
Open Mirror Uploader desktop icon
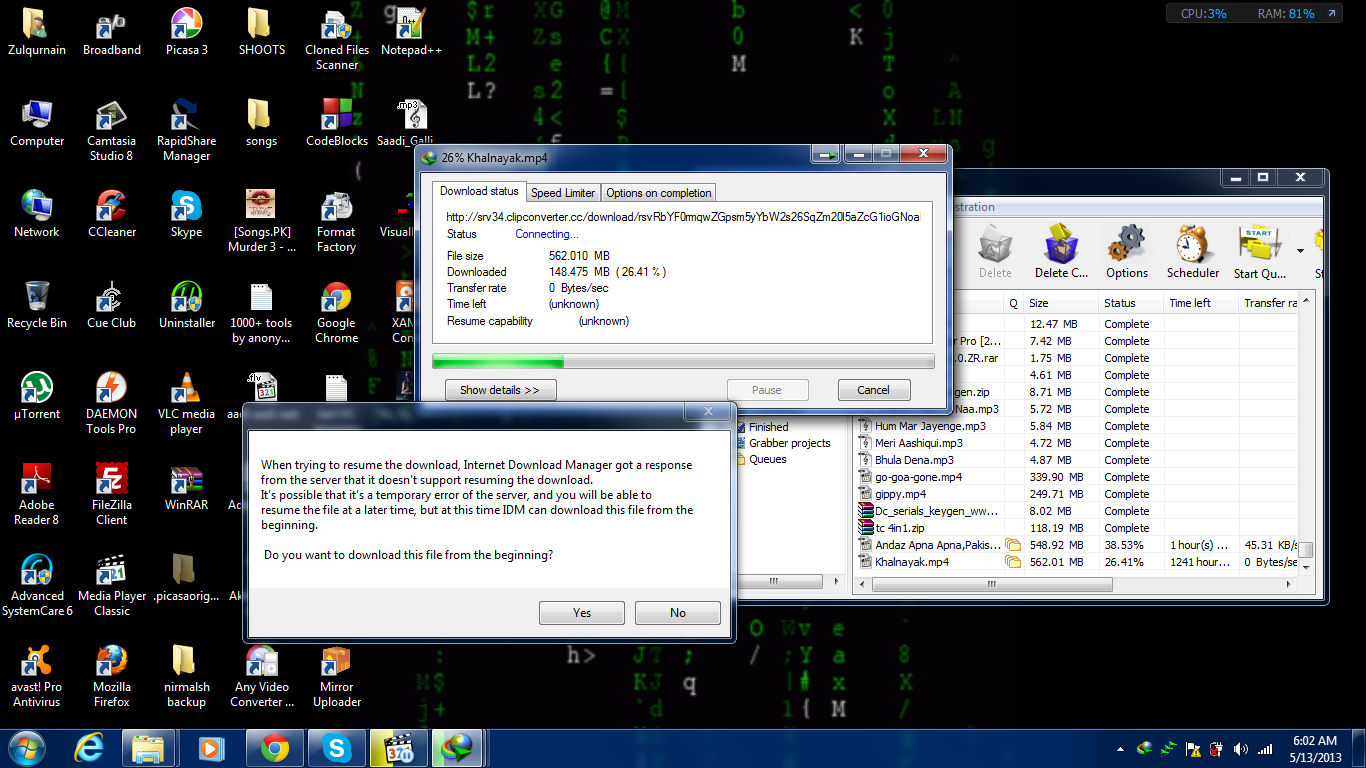pyautogui.click(x=336, y=676)
